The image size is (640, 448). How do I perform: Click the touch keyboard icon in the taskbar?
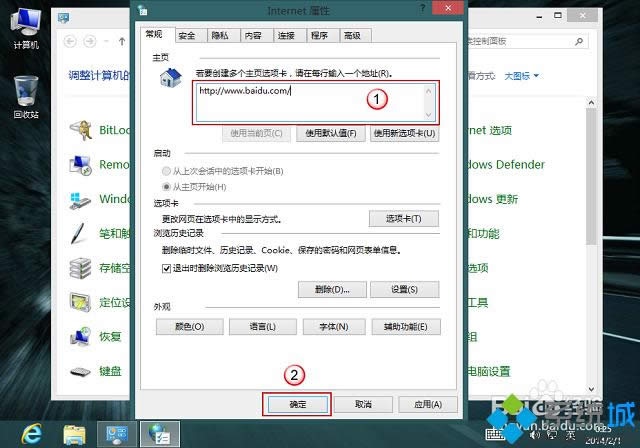pyautogui.click(x=495, y=435)
